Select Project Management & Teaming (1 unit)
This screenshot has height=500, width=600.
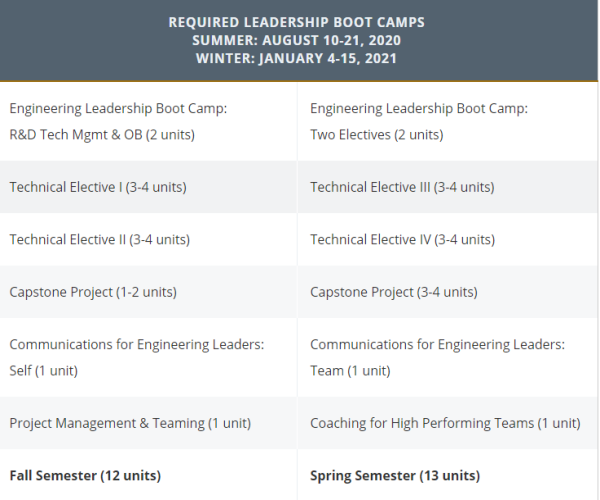click(x=130, y=423)
